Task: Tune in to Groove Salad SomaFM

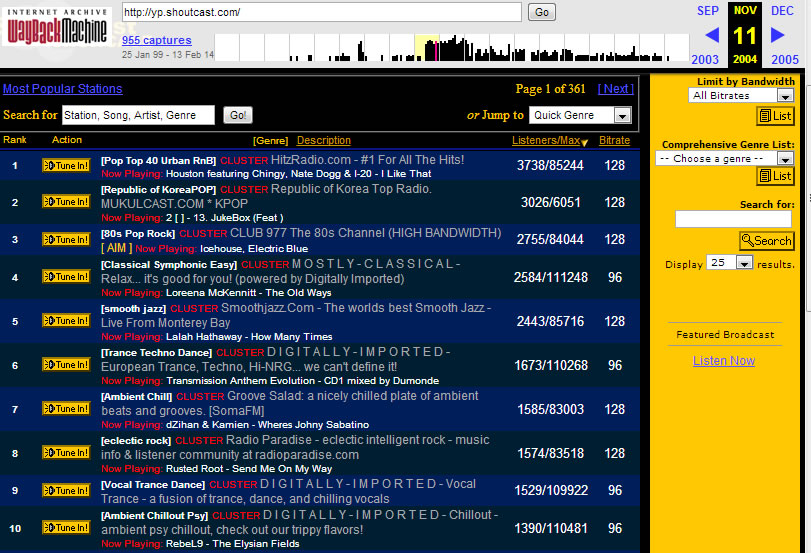Action: (x=66, y=408)
